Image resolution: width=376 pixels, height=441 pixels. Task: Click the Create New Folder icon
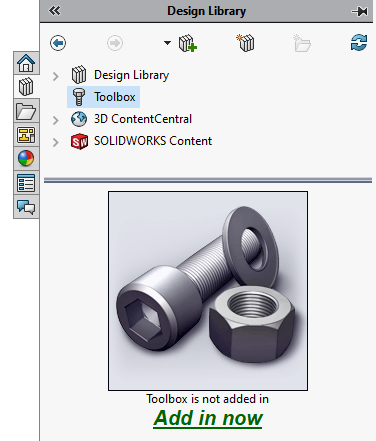click(302, 43)
